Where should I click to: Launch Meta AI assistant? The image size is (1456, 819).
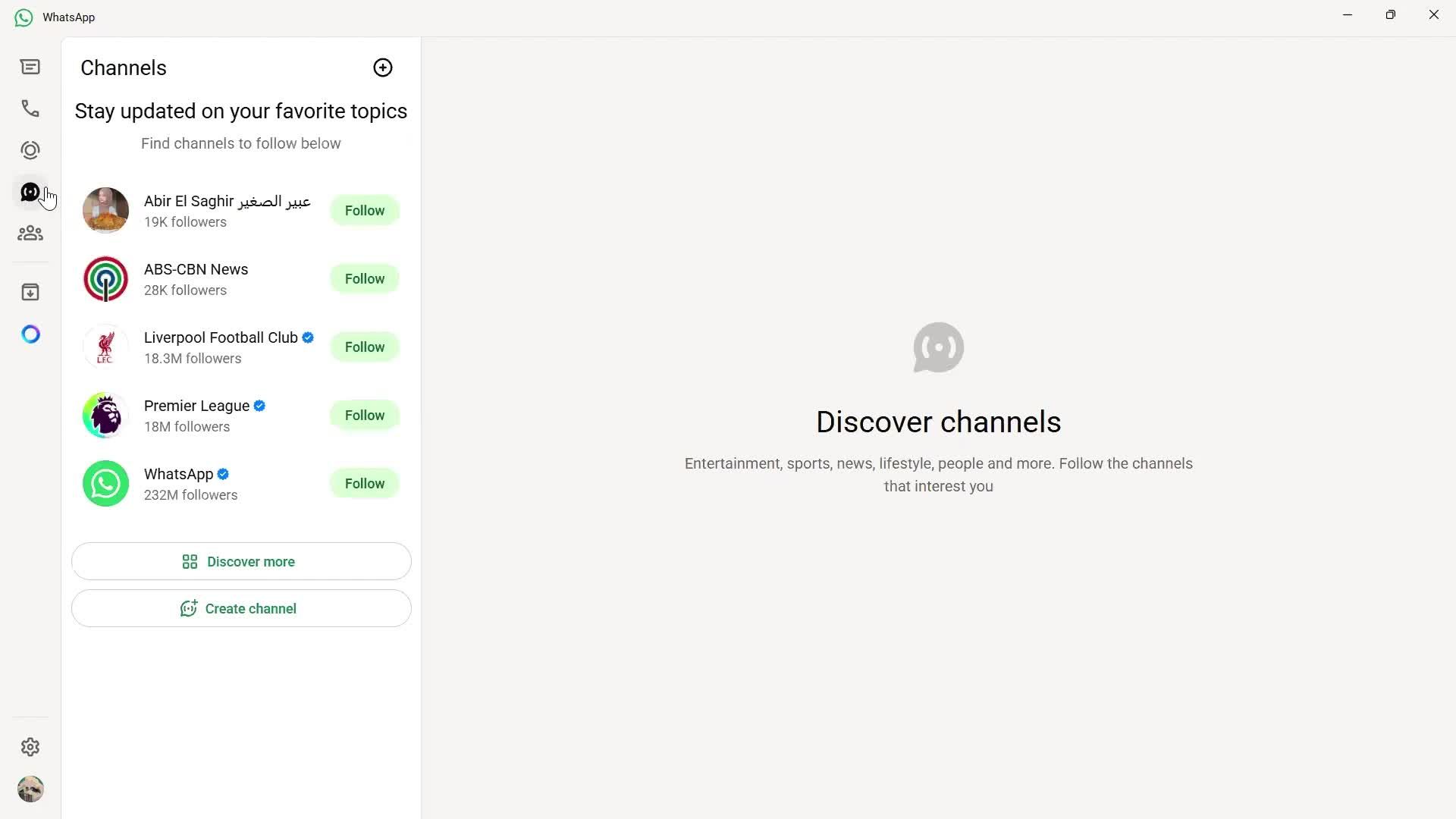[30, 334]
